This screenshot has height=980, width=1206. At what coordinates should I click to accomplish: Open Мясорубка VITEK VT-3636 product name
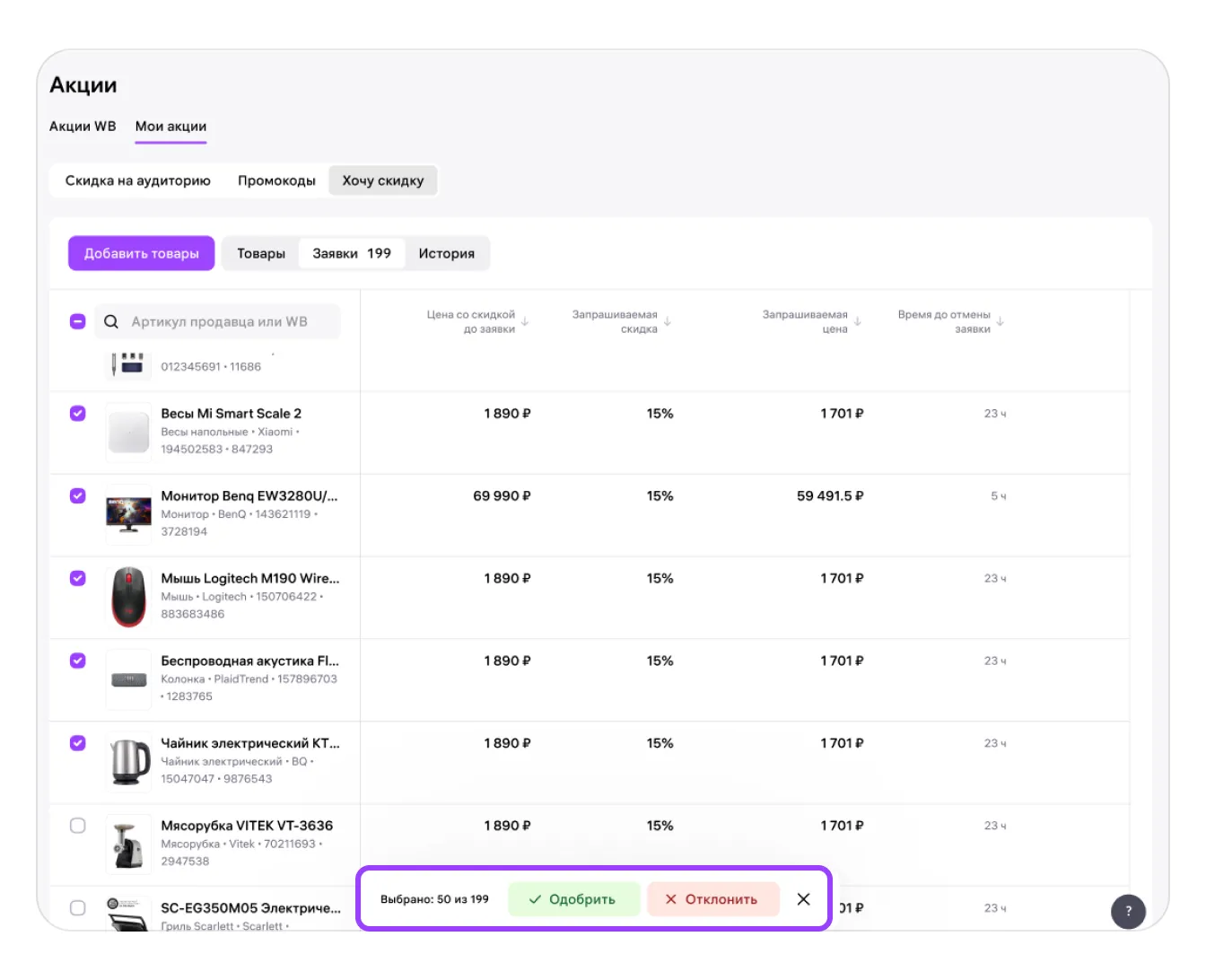[247, 826]
